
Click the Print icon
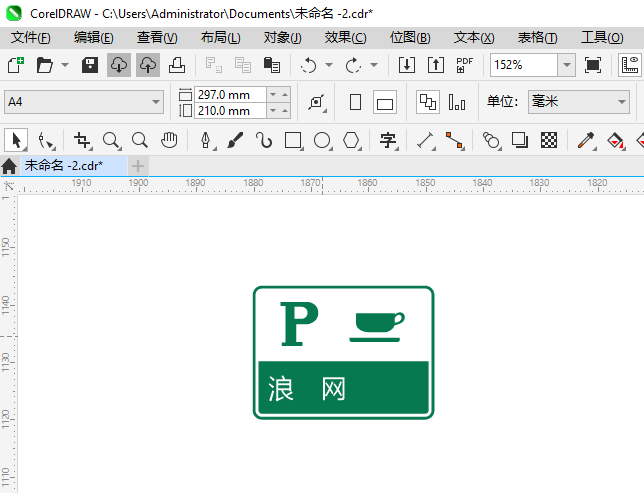(x=177, y=65)
